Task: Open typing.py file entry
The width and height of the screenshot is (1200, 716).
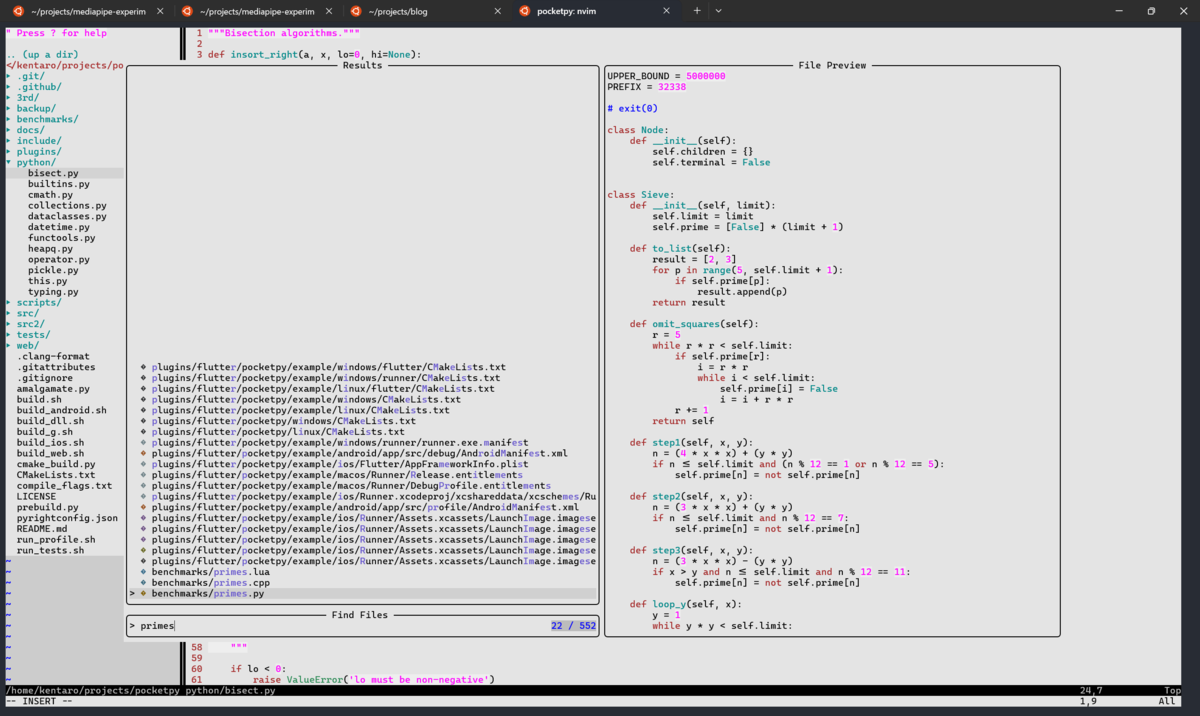Action: 53,292
